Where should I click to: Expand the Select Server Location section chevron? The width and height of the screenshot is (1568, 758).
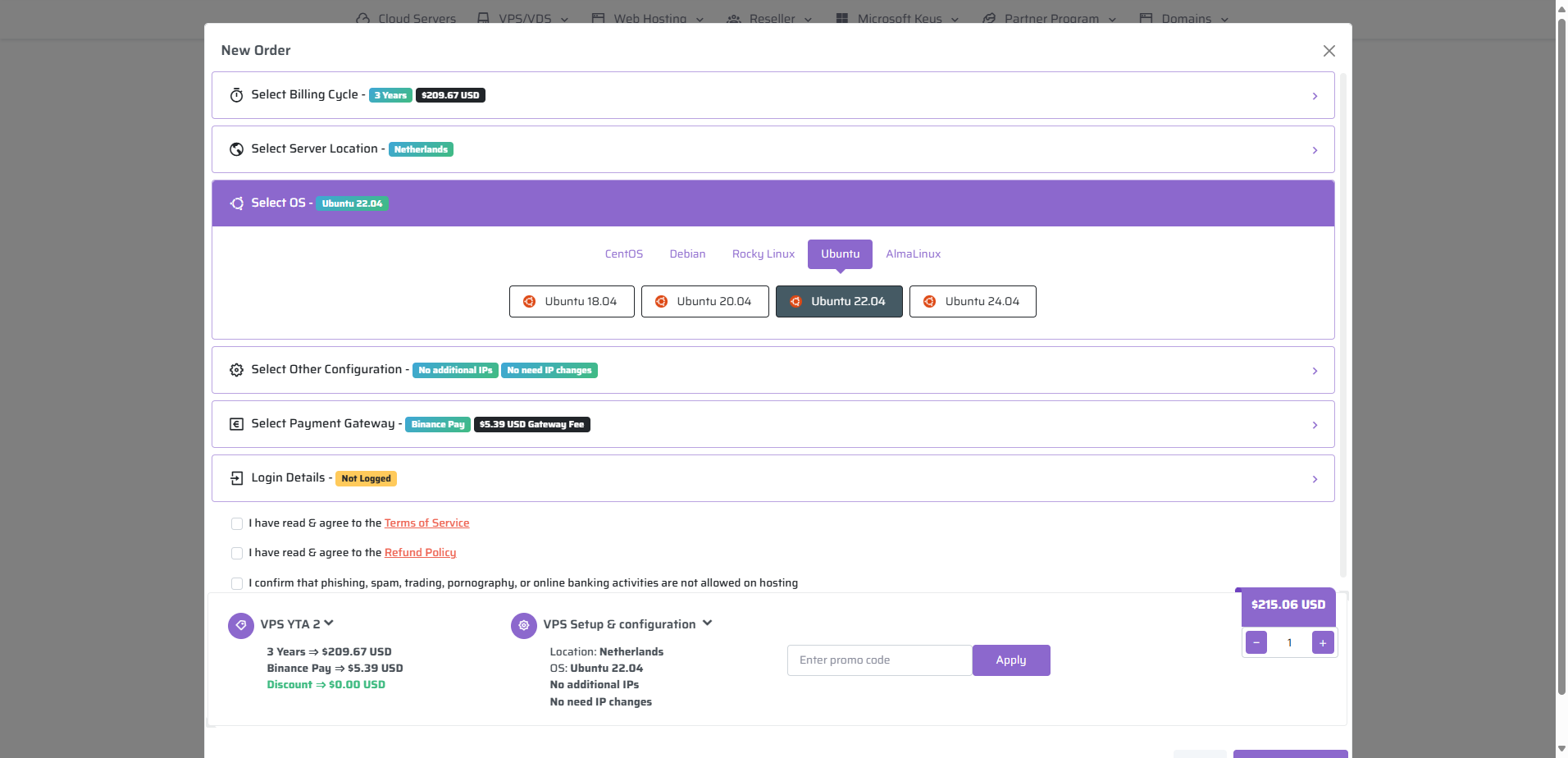pyautogui.click(x=1315, y=150)
